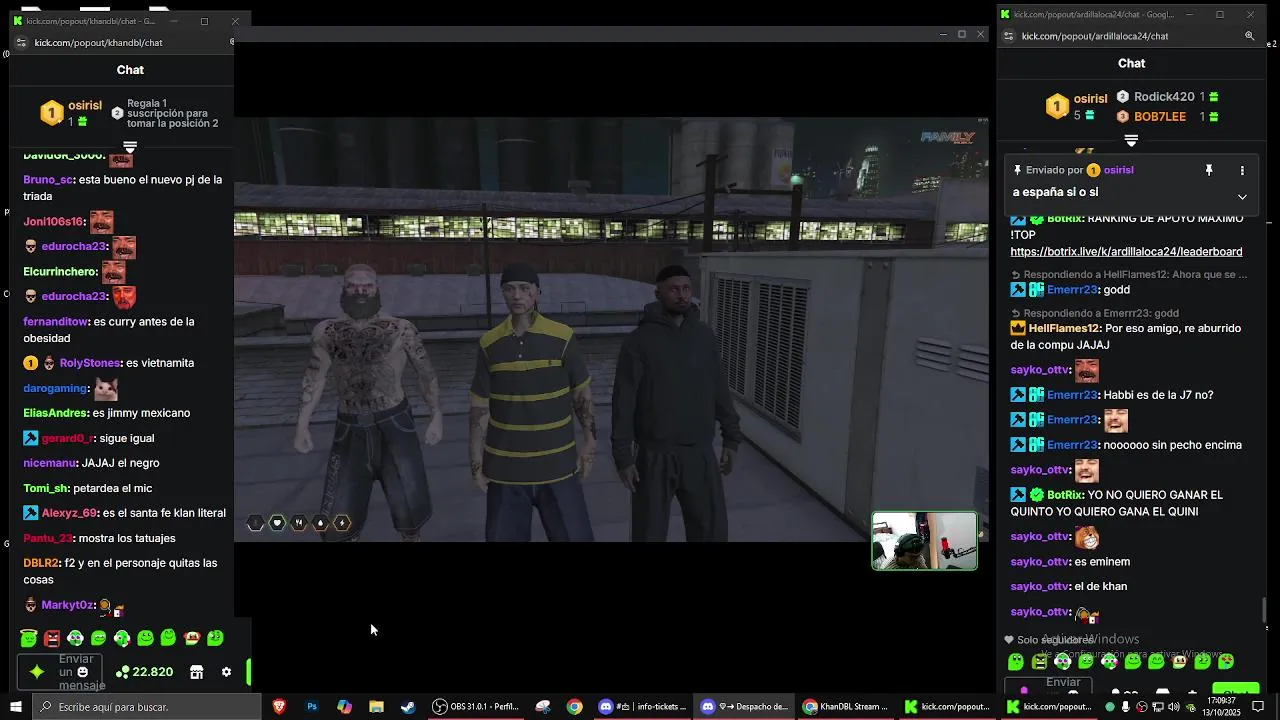Click osirisl top gifter in khandbl chat

pyautogui.click(x=85, y=106)
